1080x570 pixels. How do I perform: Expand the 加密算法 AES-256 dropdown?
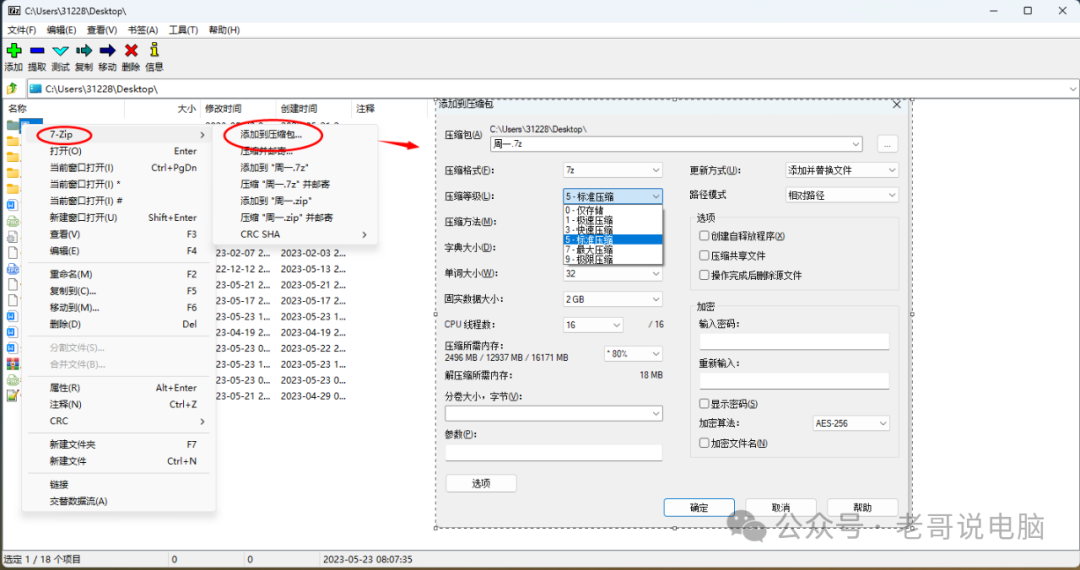(x=850, y=424)
